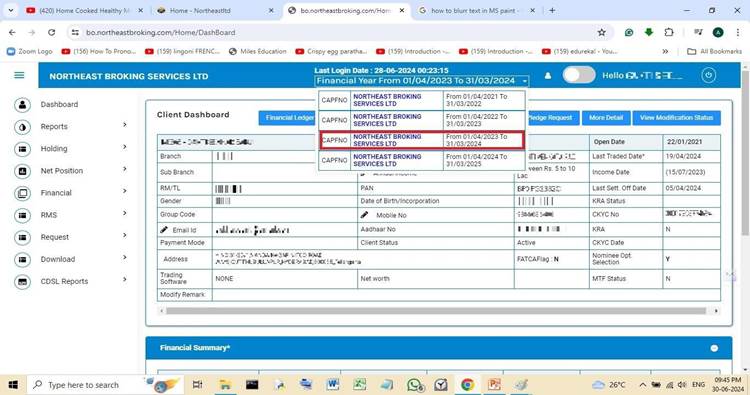Open Chrome in the taskbar
750x395 pixels.
tap(467, 384)
